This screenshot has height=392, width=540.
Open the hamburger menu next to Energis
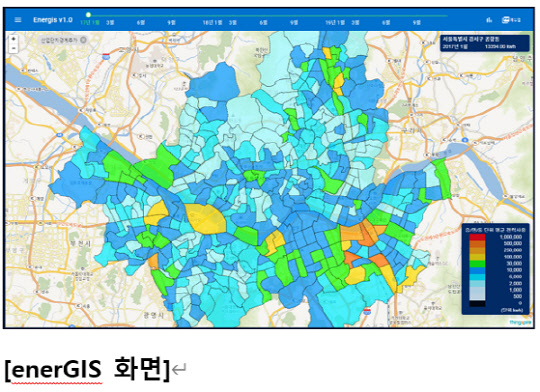[x=18, y=20]
